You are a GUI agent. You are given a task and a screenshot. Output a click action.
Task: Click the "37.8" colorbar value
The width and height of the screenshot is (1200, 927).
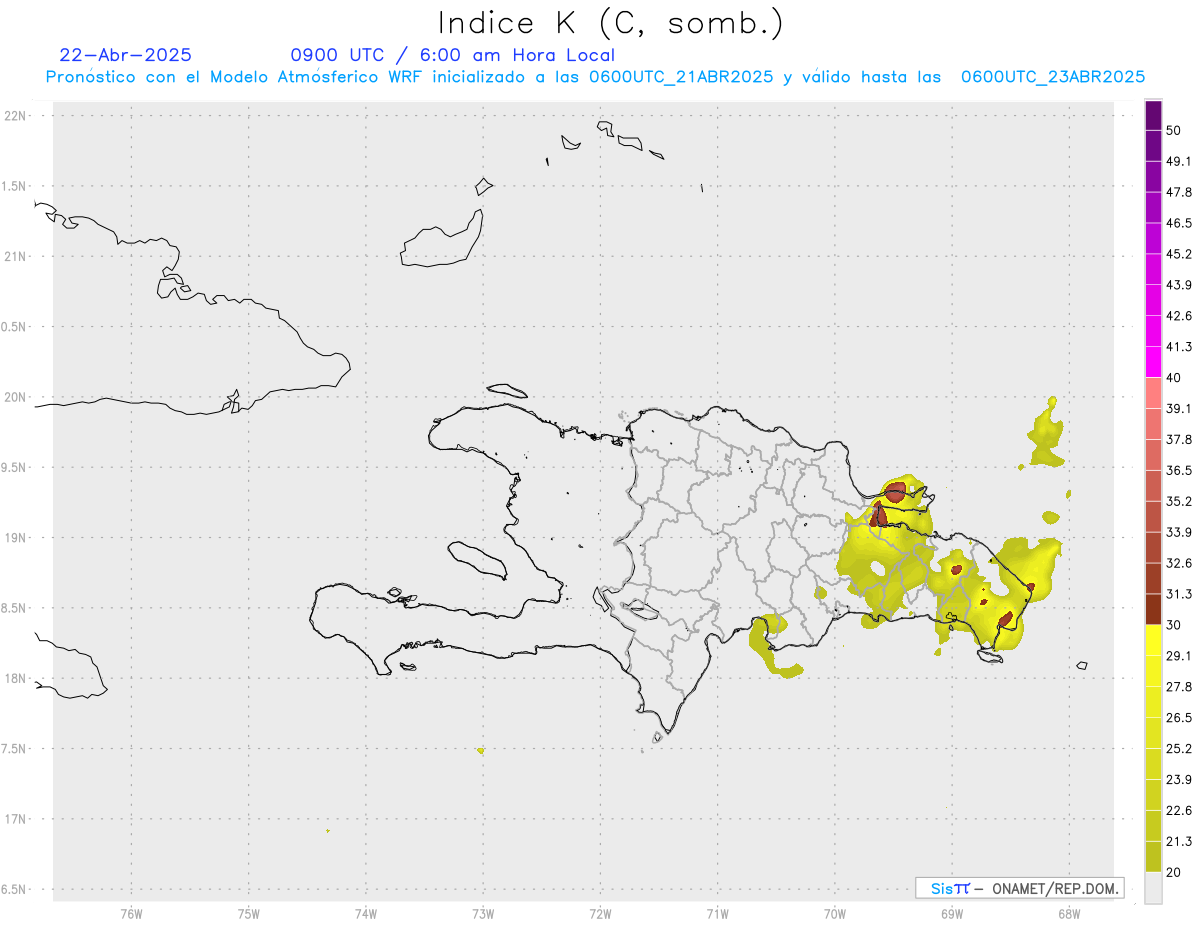[x=1178, y=439]
